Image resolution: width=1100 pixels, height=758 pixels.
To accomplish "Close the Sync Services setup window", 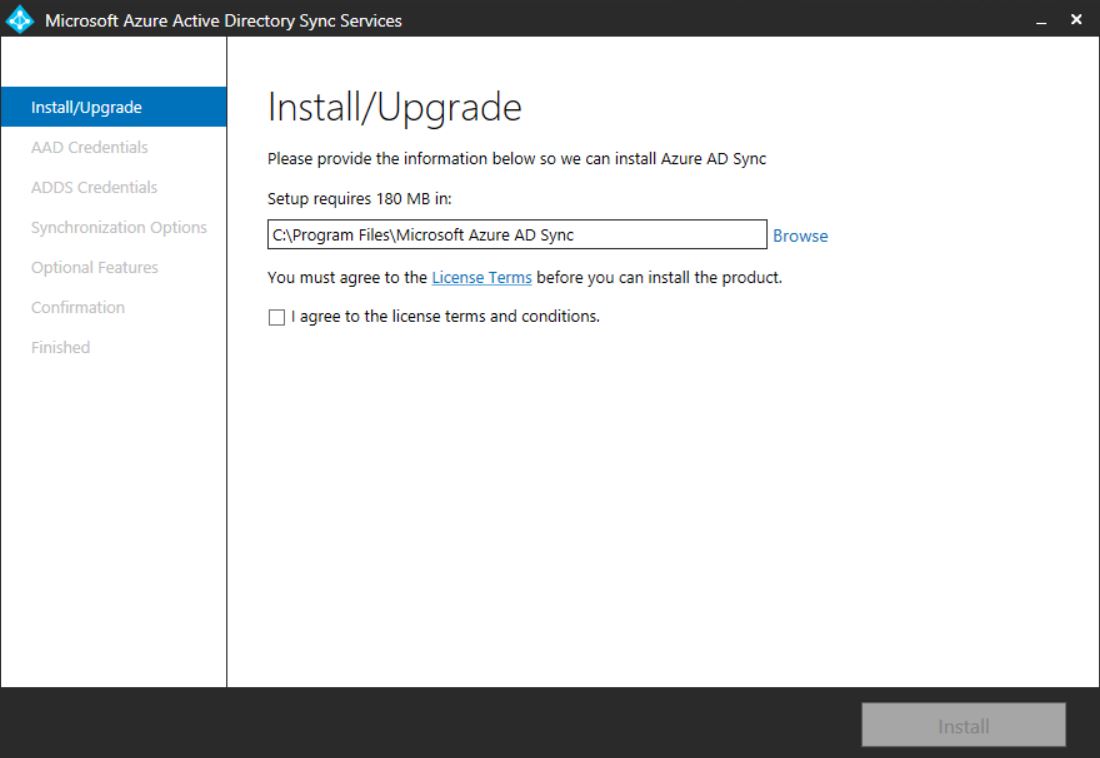I will [1076, 20].
